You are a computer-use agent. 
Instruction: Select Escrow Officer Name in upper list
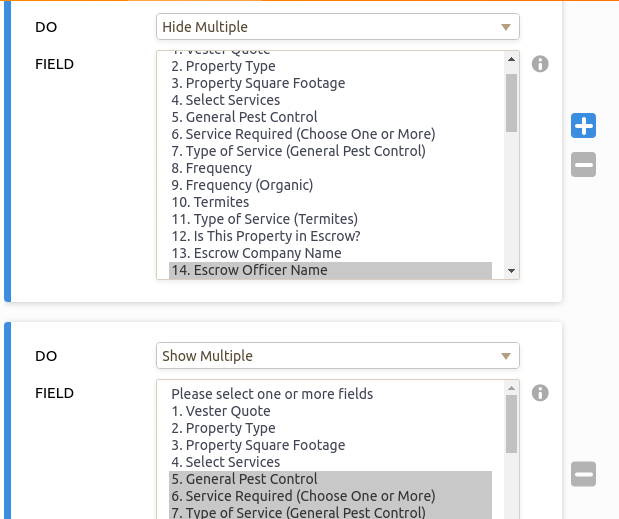tap(249, 270)
